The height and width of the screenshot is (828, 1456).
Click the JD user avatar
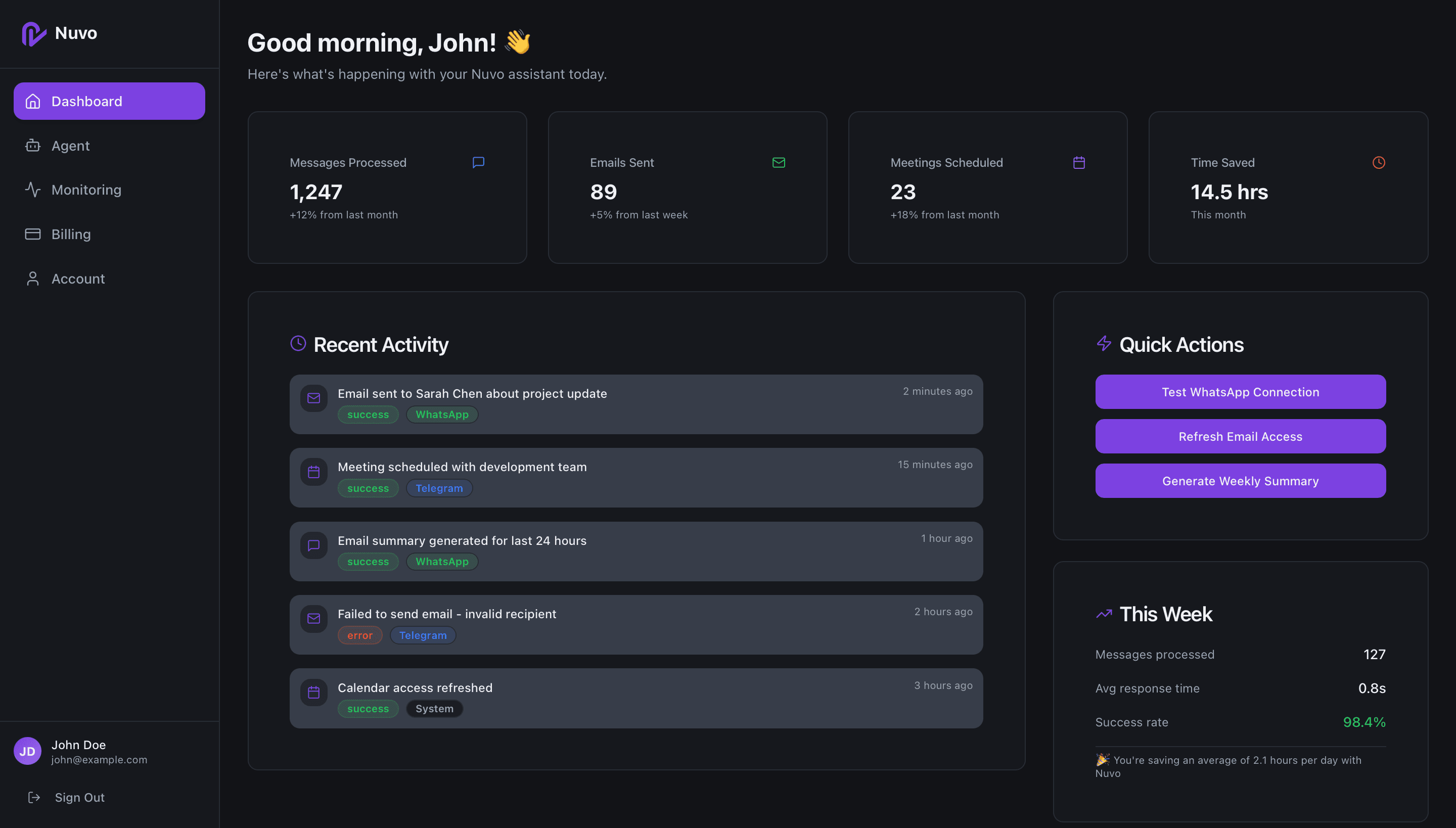27,751
